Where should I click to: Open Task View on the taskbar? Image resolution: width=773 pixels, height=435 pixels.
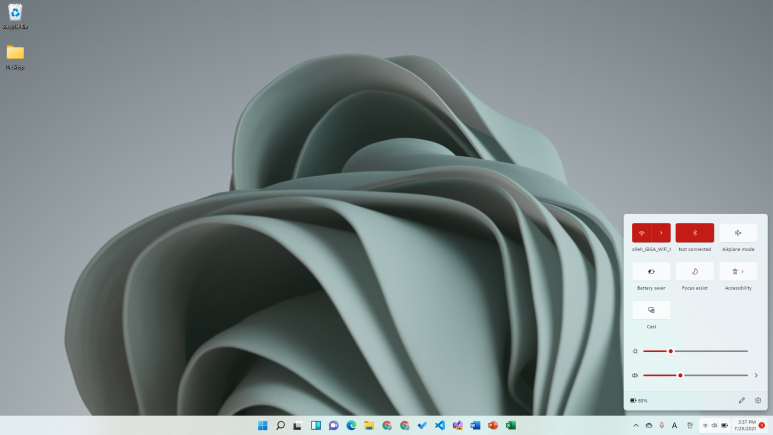click(x=297, y=425)
